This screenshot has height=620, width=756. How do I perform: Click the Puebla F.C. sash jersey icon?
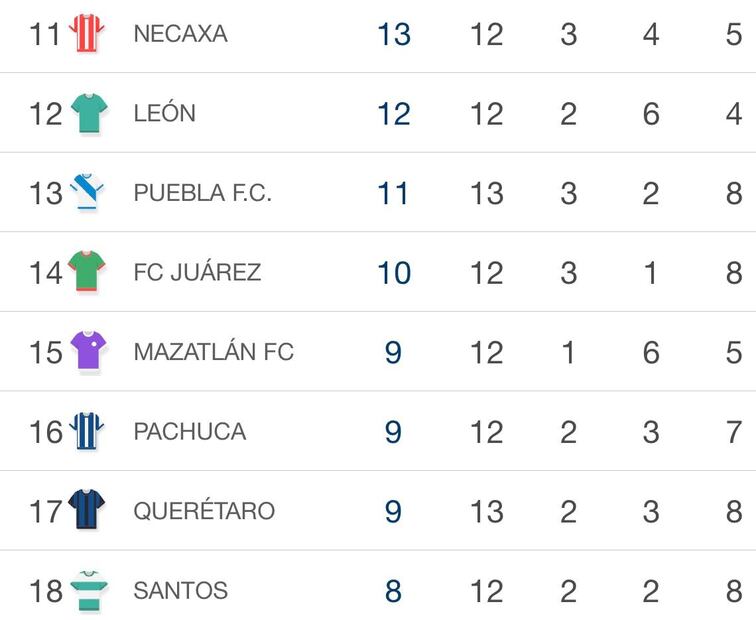[88, 192]
